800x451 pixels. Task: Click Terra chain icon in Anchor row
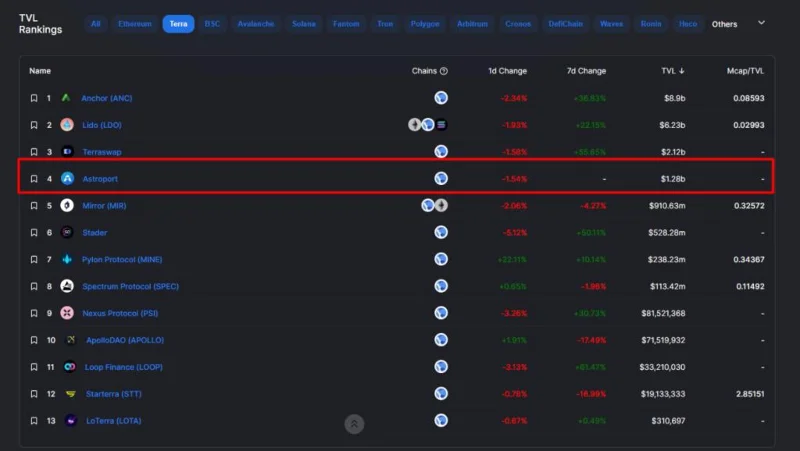tap(441, 97)
